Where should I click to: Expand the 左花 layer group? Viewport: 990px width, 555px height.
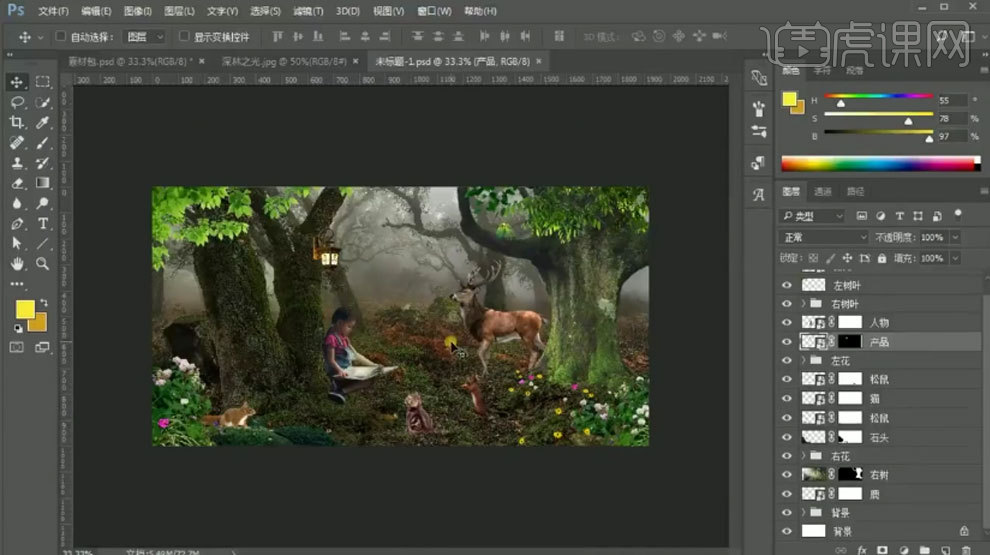[x=804, y=361]
